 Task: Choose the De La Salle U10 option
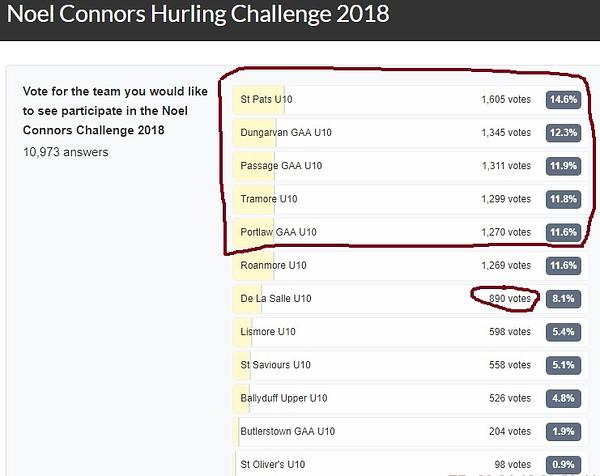coord(410,299)
